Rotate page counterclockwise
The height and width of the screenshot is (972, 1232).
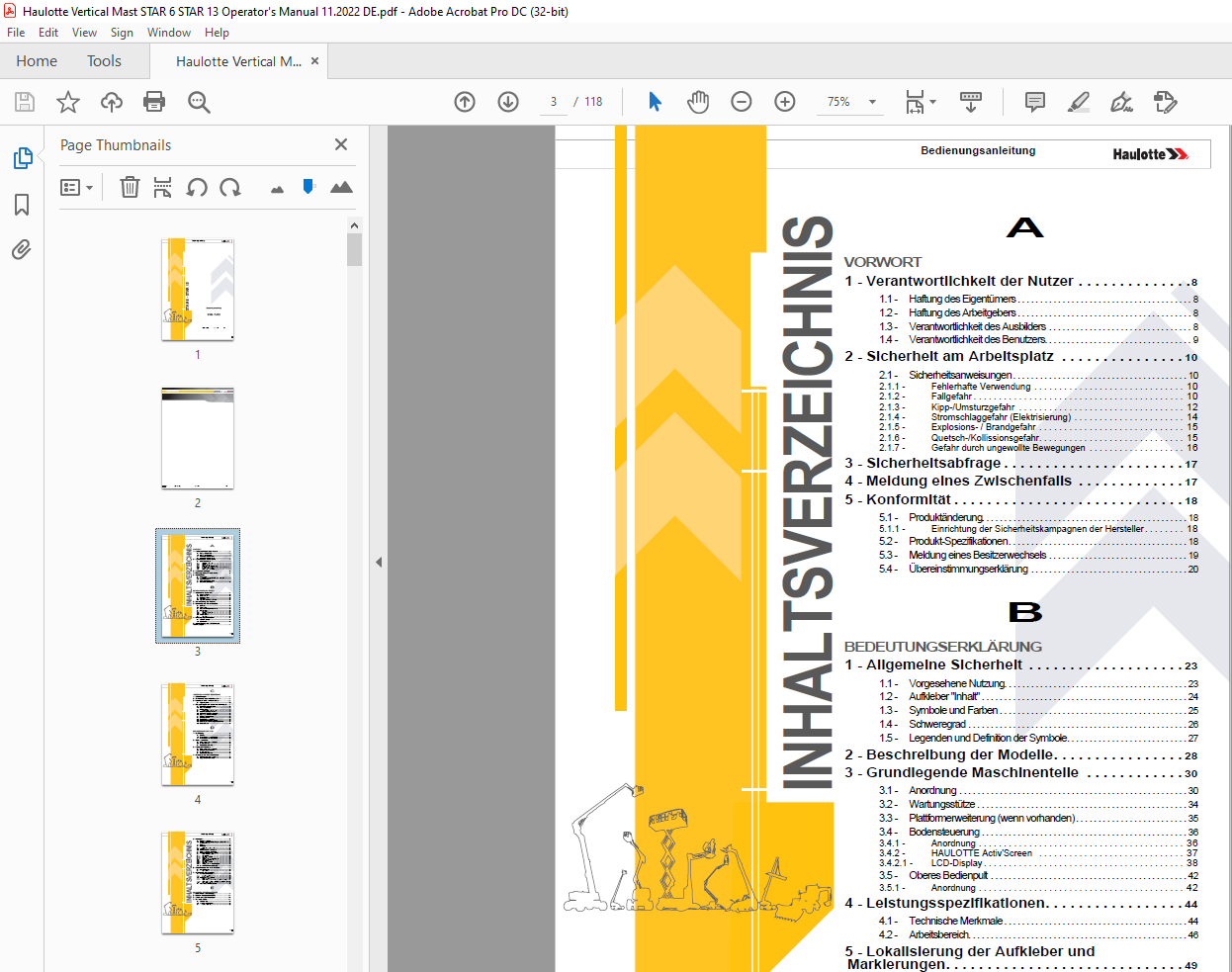point(197,187)
